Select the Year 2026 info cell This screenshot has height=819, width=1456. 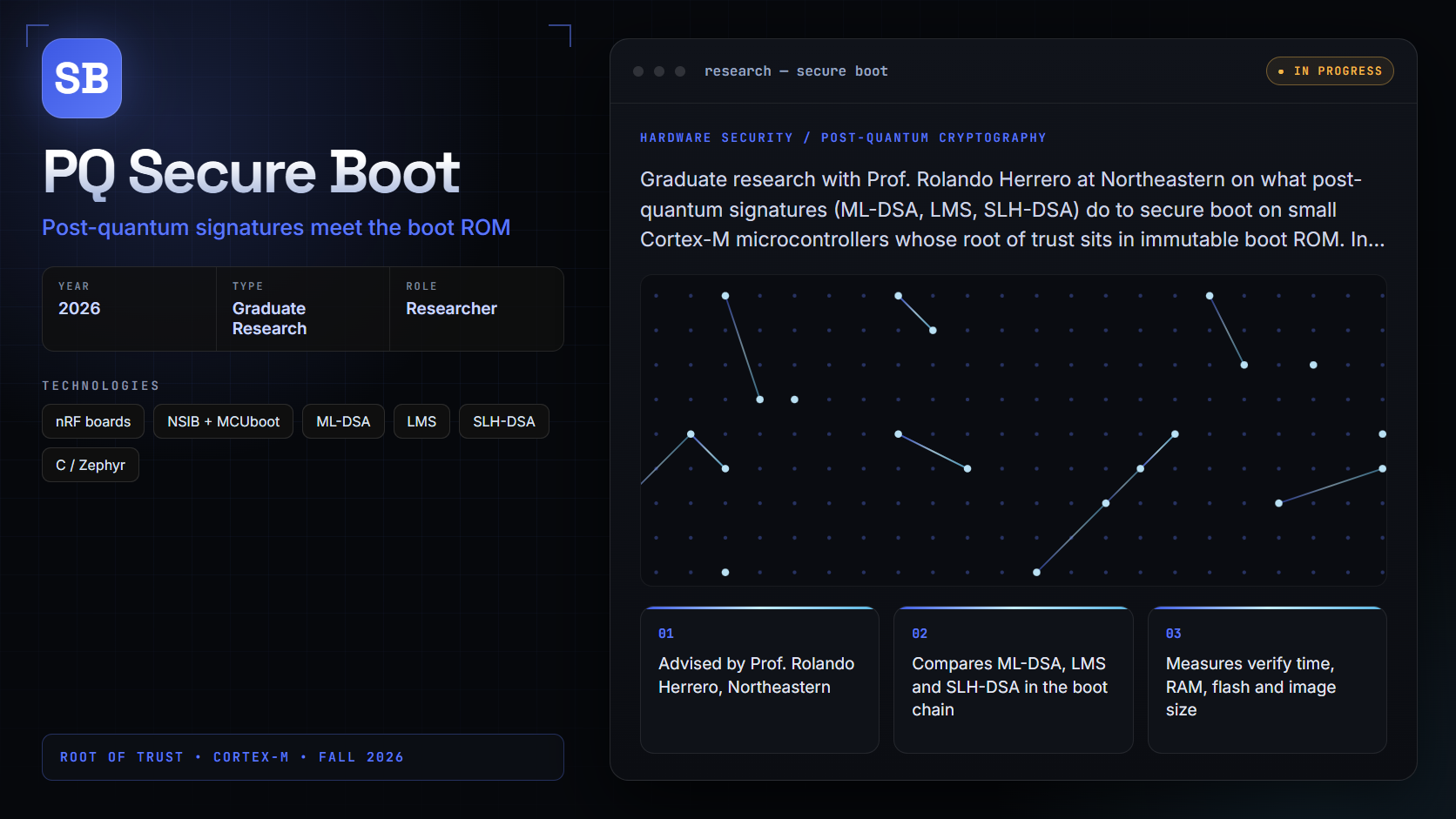click(129, 309)
